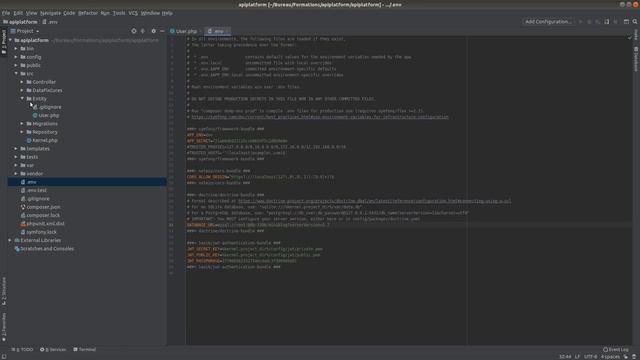This screenshot has width=640, height=360.
Task: Click the symfony.com documentation link in comments
Action: coord(320,117)
